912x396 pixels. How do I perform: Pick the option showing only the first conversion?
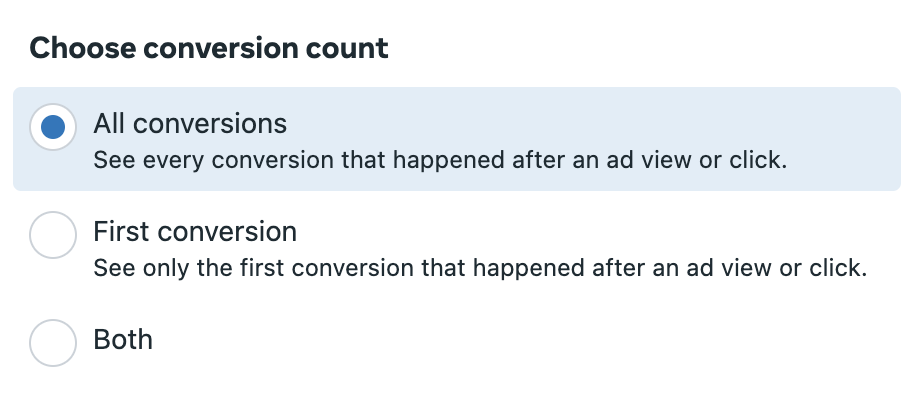[x=53, y=235]
